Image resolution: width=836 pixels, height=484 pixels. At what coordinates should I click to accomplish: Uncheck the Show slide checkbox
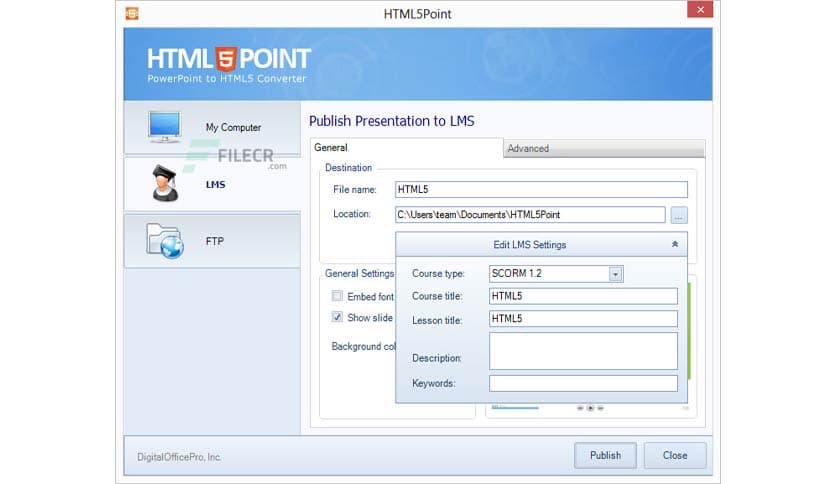click(x=337, y=317)
